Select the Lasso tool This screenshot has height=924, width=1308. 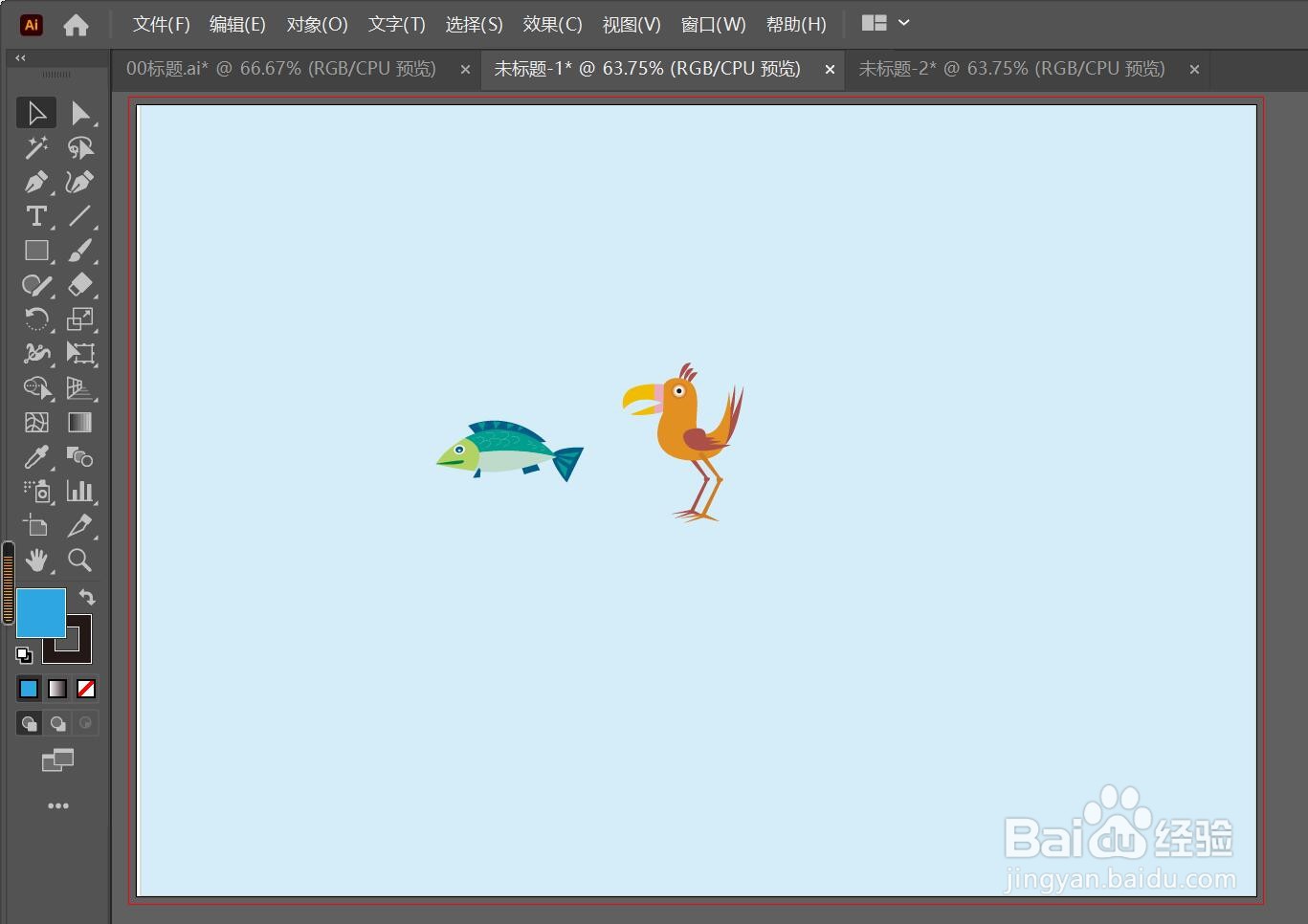[80, 147]
